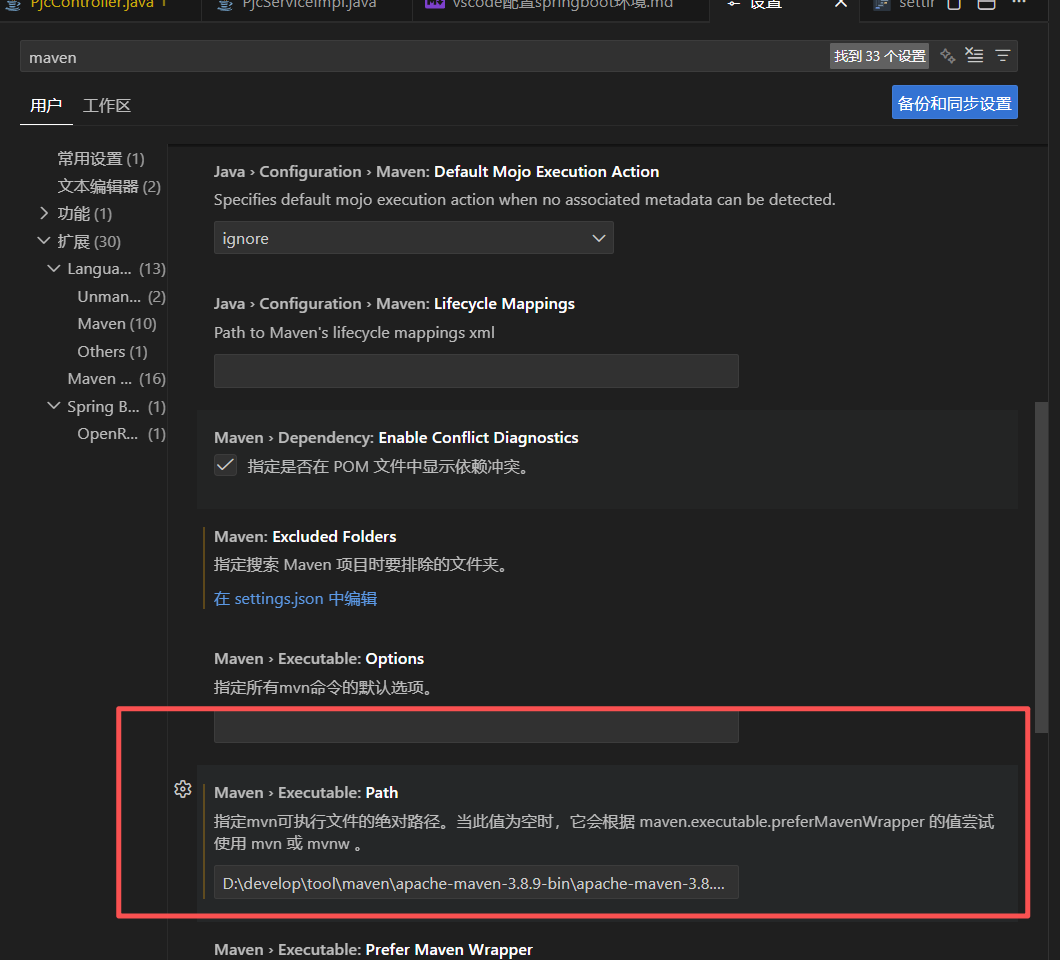Click the open settings JSON icon
Image resolution: width=1060 pixels, height=960 pixels.
(954, 5)
